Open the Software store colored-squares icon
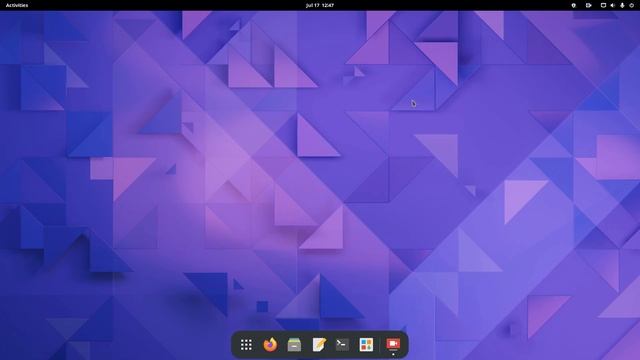Screen dimensions: 640x360 click(x=366, y=345)
